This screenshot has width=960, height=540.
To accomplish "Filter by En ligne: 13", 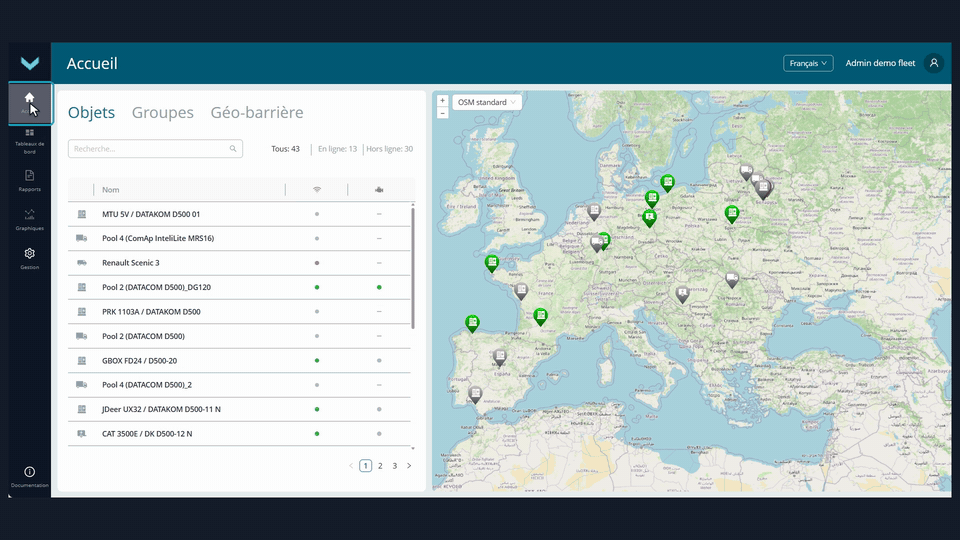I will [337, 149].
